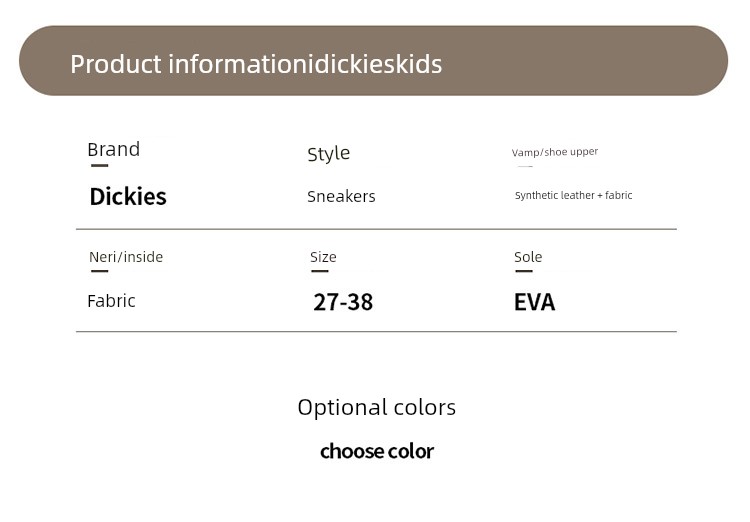
Task: Click the dash under Neri/inside label
Action: pyautogui.click(x=99, y=271)
